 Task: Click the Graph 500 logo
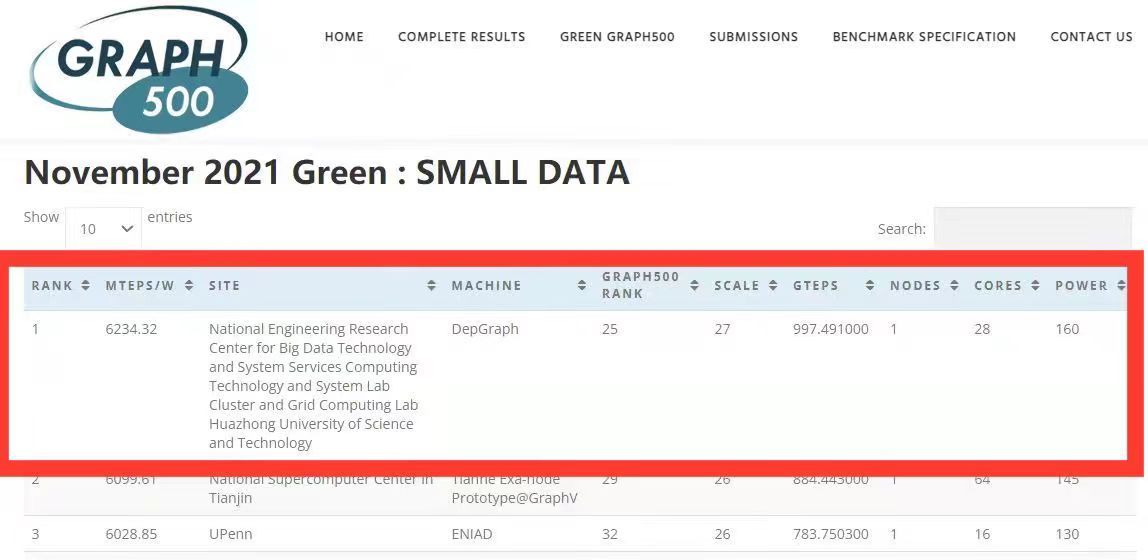(139, 69)
